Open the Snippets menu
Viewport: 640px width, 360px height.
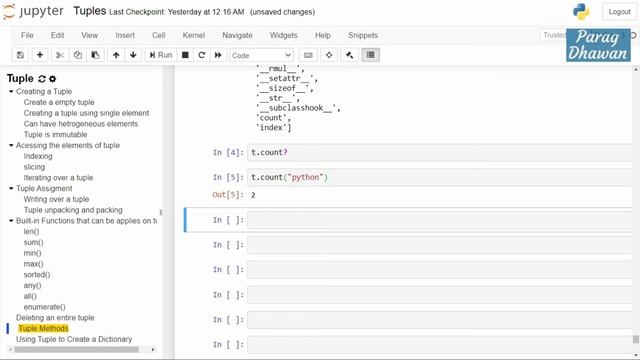(x=363, y=35)
